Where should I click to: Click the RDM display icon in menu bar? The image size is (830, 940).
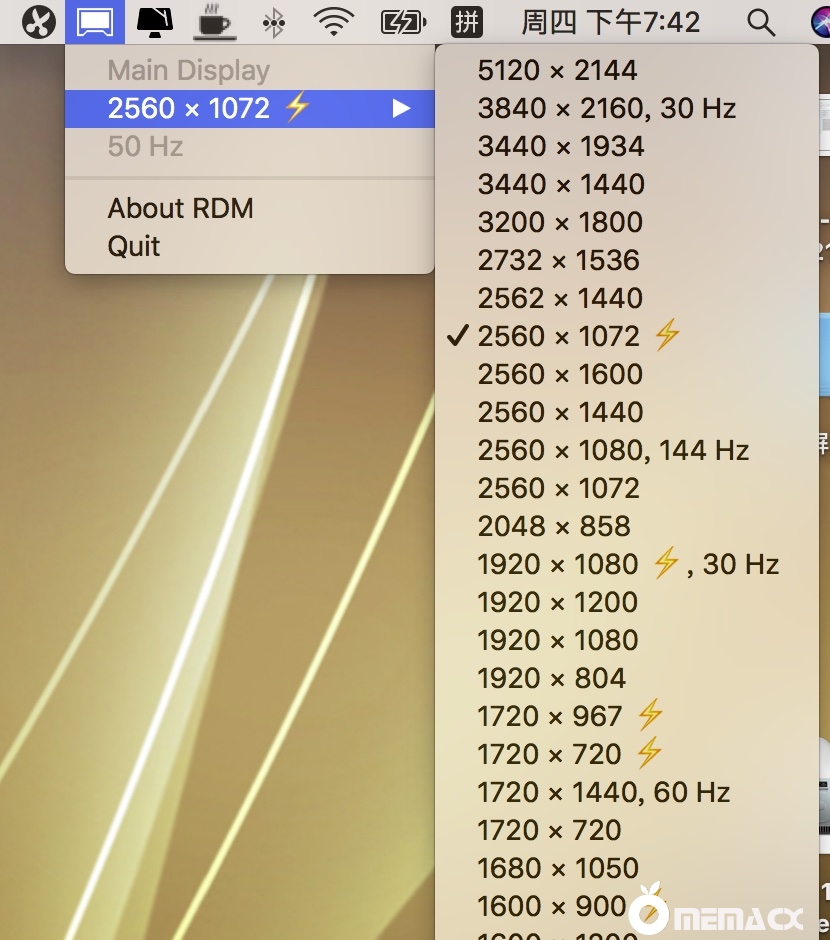(95, 21)
